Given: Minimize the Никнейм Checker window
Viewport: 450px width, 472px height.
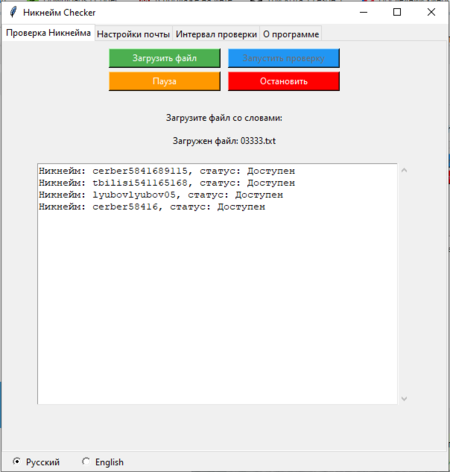Looking at the screenshot, I should coord(364,12).
